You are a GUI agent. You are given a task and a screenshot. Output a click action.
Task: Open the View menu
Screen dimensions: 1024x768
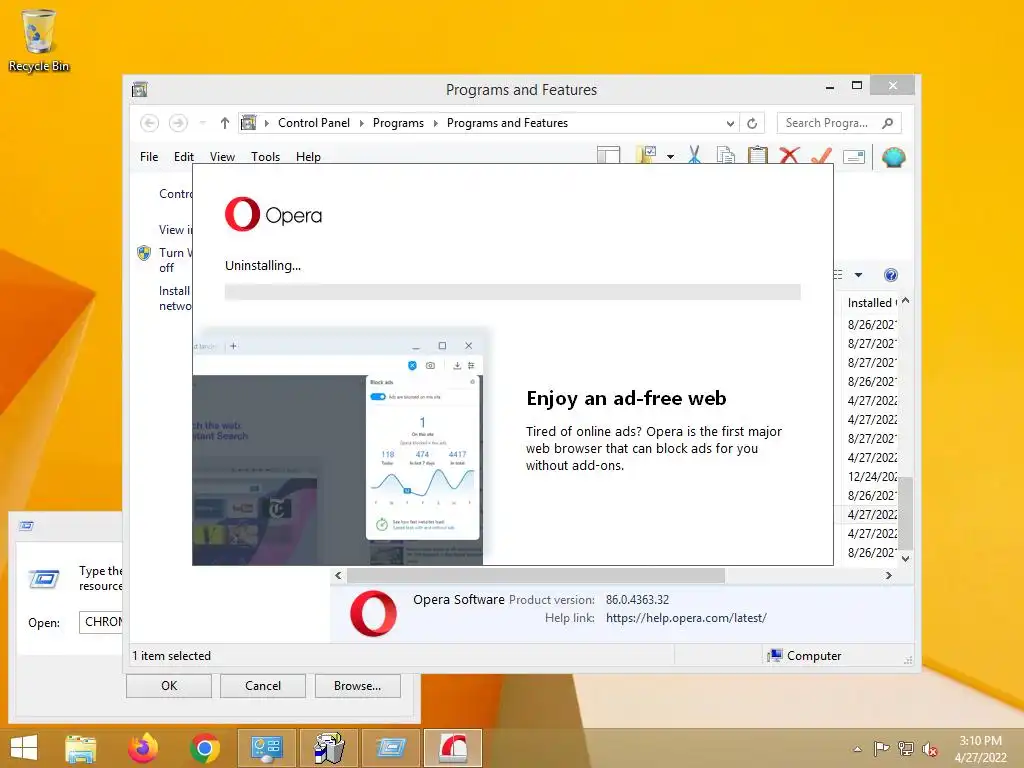pos(222,157)
